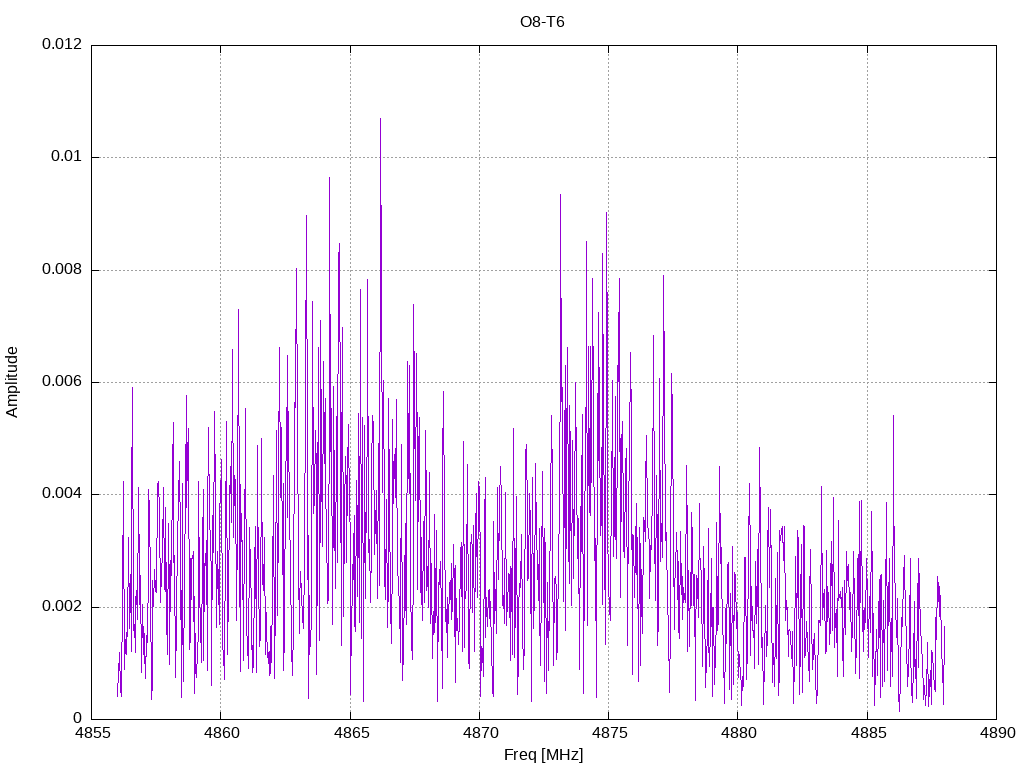Click the 4890 x-axis tick label
Screen dimensions: 1024x768
click(x=997, y=733)
